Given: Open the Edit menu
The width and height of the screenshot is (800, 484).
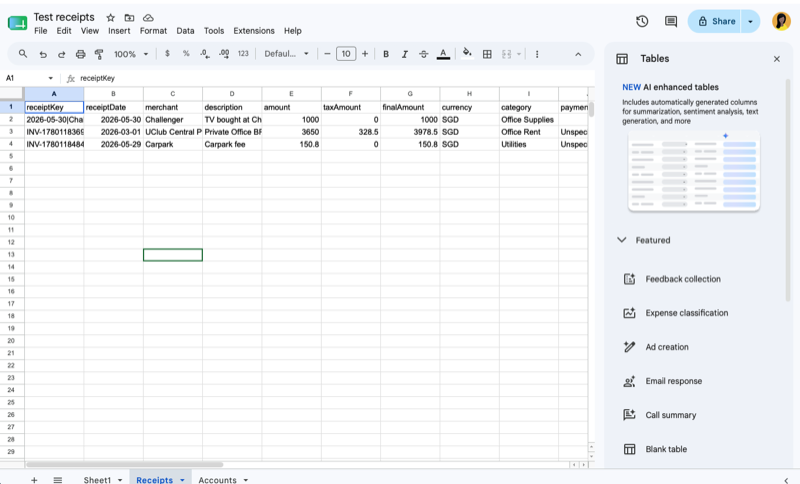Looking at the screenshot, I should pos(64,31).
